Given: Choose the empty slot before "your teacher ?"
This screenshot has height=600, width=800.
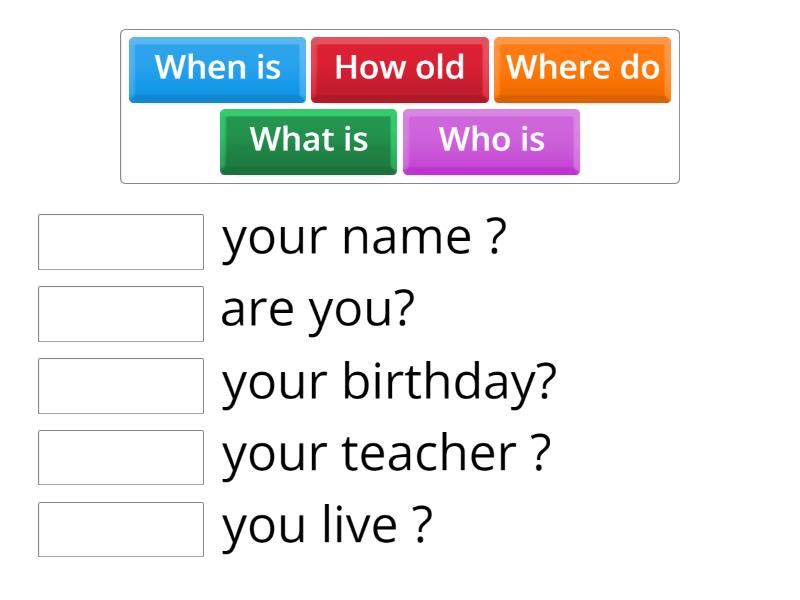Looking at the screenshot, I should click(x=121, y=458).
